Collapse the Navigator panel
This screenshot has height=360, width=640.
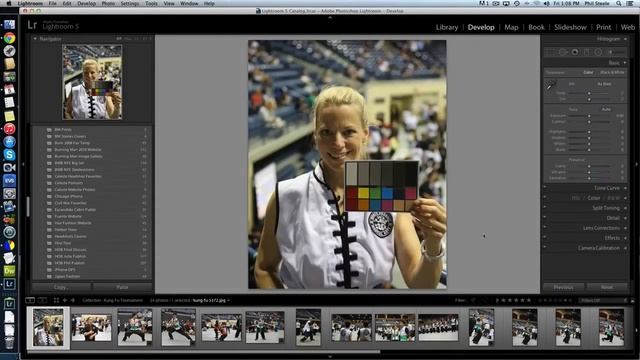pos(35,39)
